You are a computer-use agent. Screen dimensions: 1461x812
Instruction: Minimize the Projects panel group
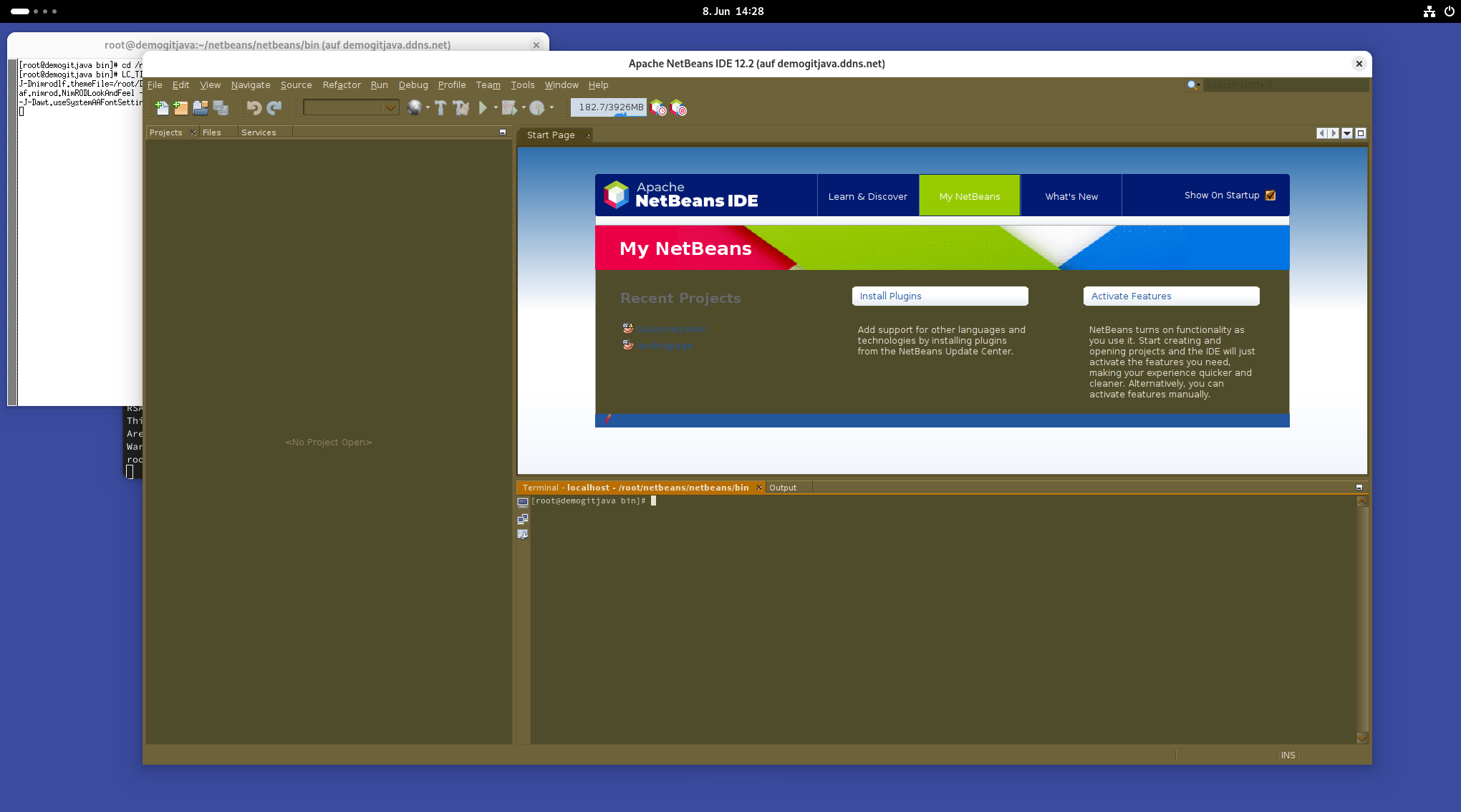coord(503,132)
